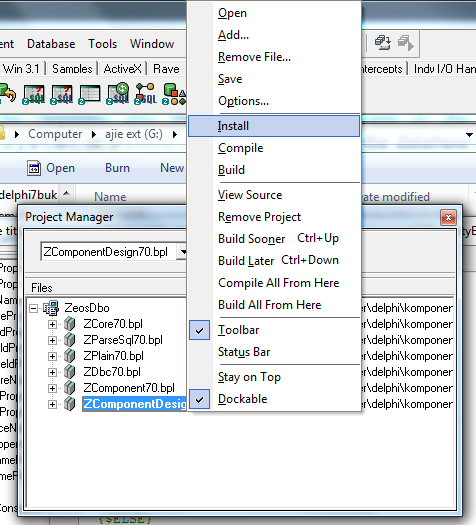Close the Project Manager window
476x525 pixels.
(448, 218)
